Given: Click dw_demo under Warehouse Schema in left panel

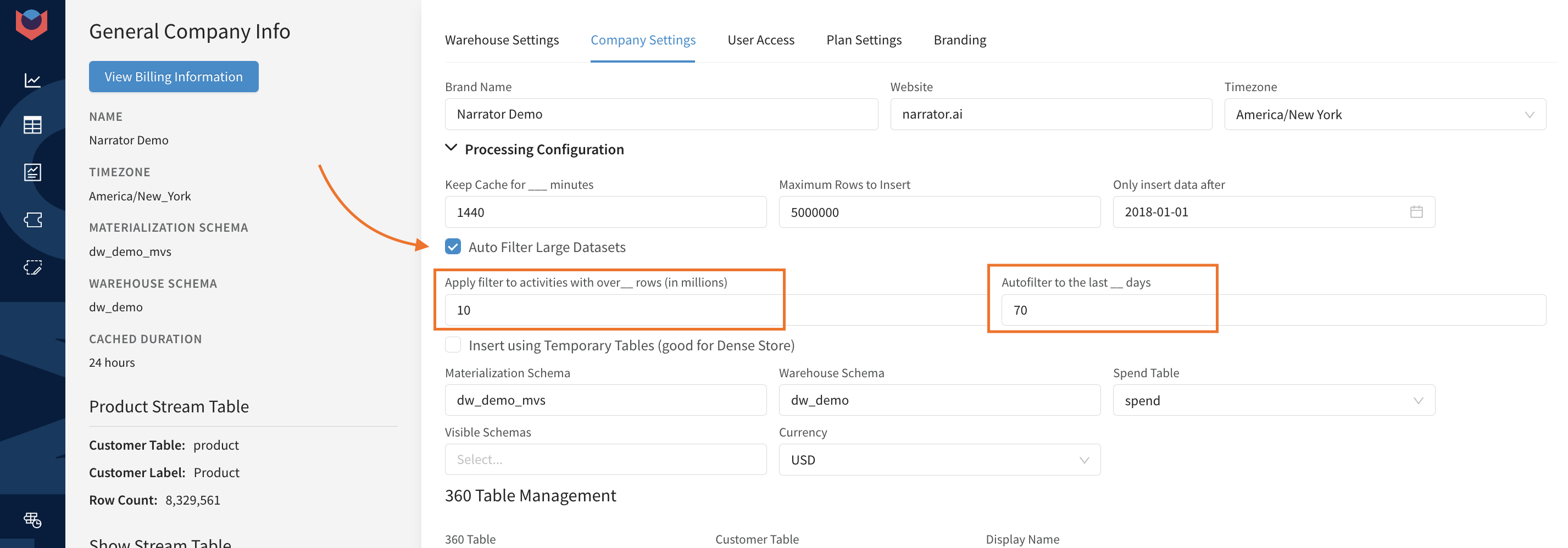Looking at the screenshot, I should pyautogui.click(x=116, y=306).
